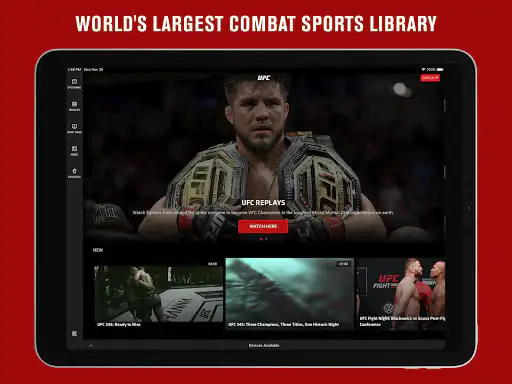
Task: Click the Ready to Rise caption text
Action: [119, 324]
